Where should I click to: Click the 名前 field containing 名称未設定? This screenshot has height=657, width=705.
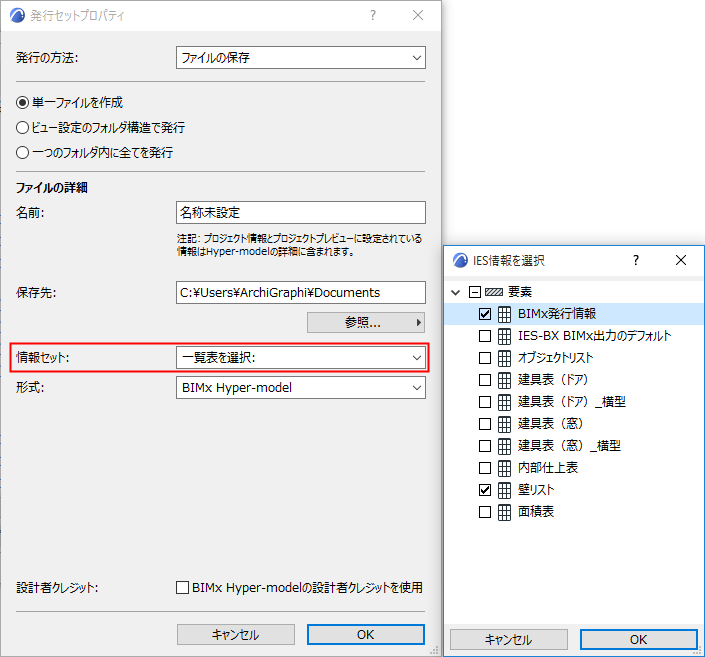pyautogui.click(x=301, y=212)
